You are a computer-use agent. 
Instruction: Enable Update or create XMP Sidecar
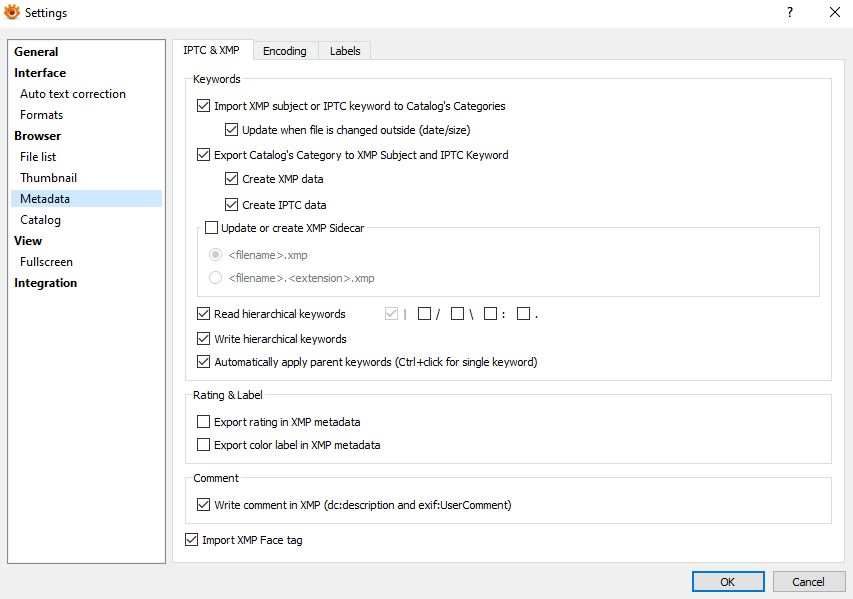211,228
